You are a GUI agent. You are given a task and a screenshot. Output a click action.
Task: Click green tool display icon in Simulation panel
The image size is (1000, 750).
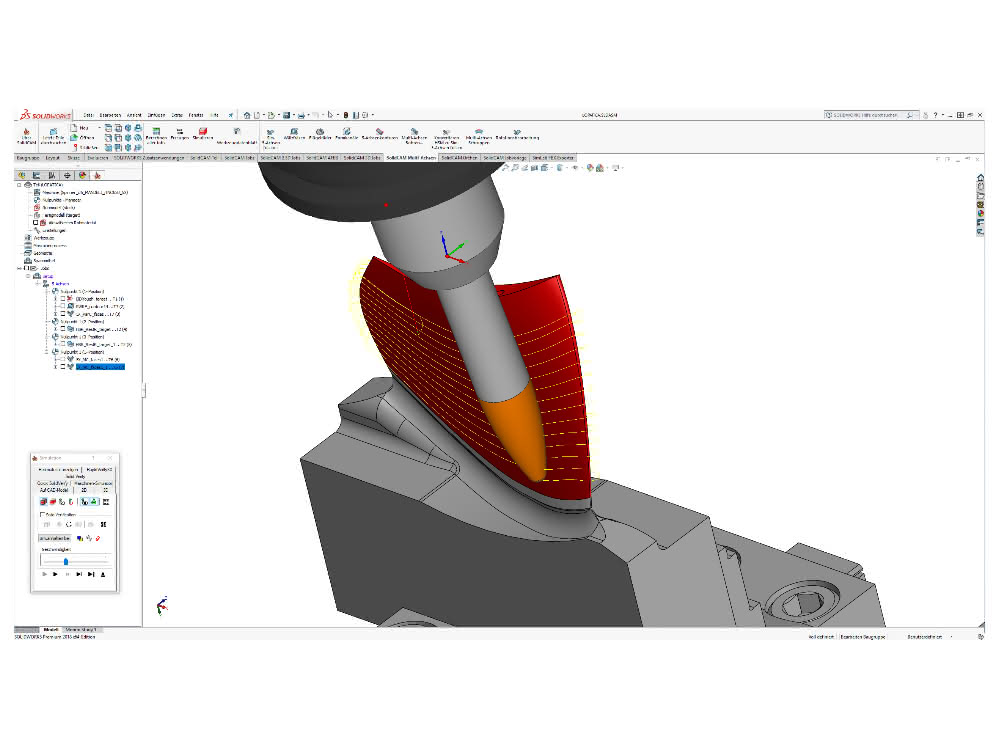(94, 502)
